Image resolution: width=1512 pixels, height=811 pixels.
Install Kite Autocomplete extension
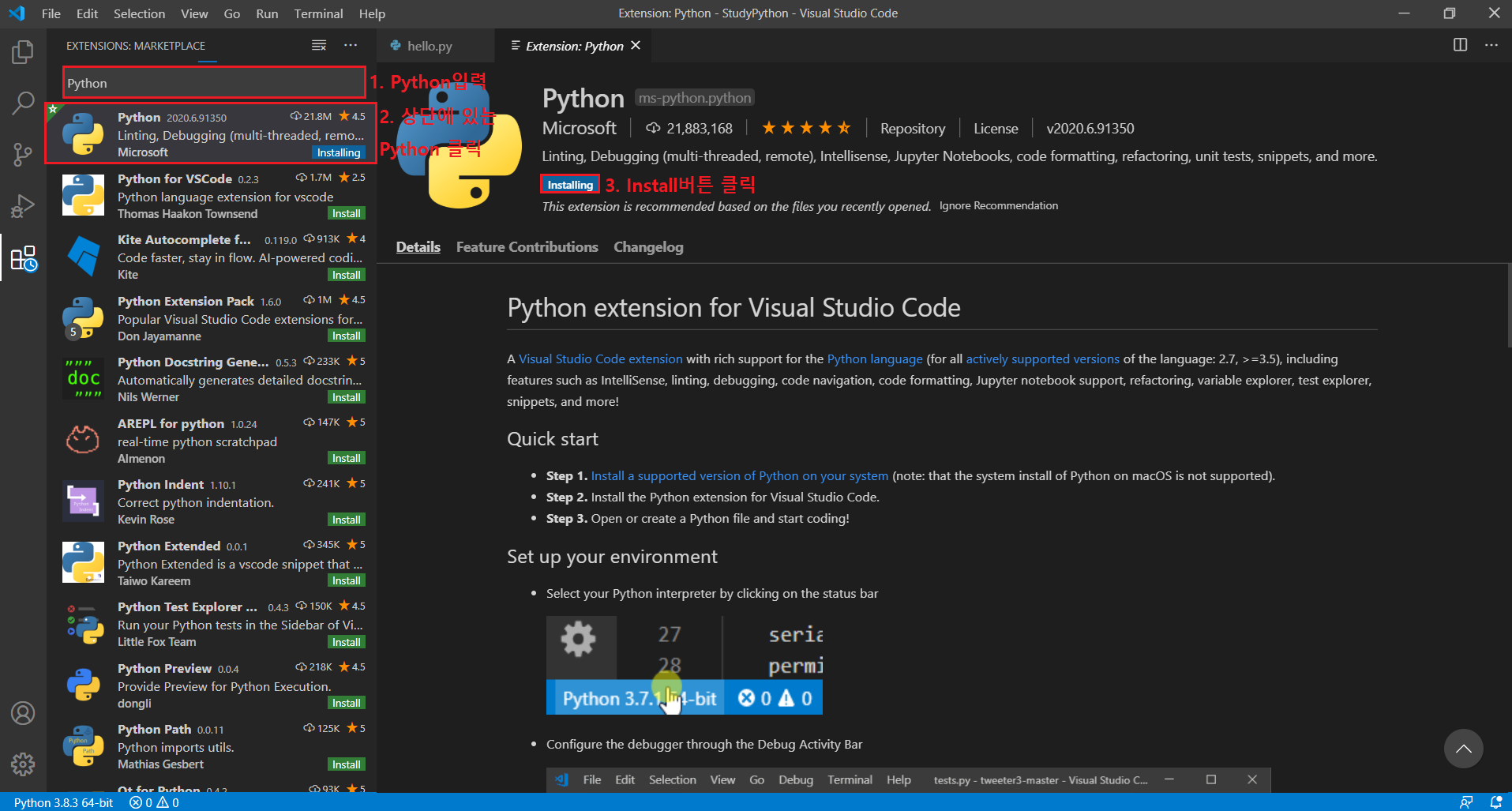pos(346,275)
